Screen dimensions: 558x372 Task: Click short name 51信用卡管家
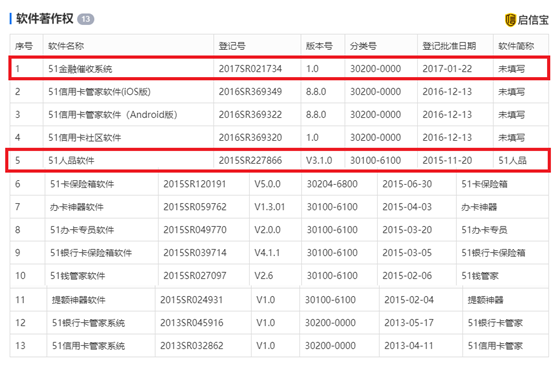pos(495,346)
